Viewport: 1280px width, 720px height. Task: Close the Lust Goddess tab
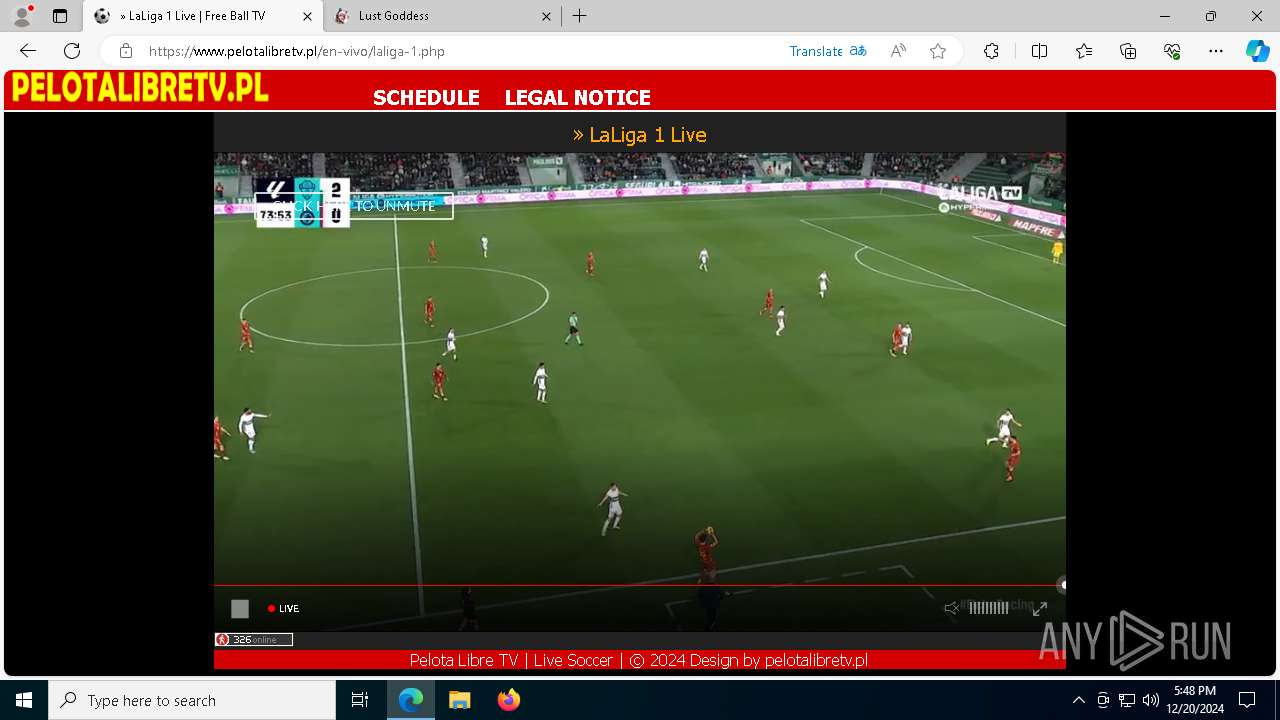pyautogui.click(x=546, y=16)
